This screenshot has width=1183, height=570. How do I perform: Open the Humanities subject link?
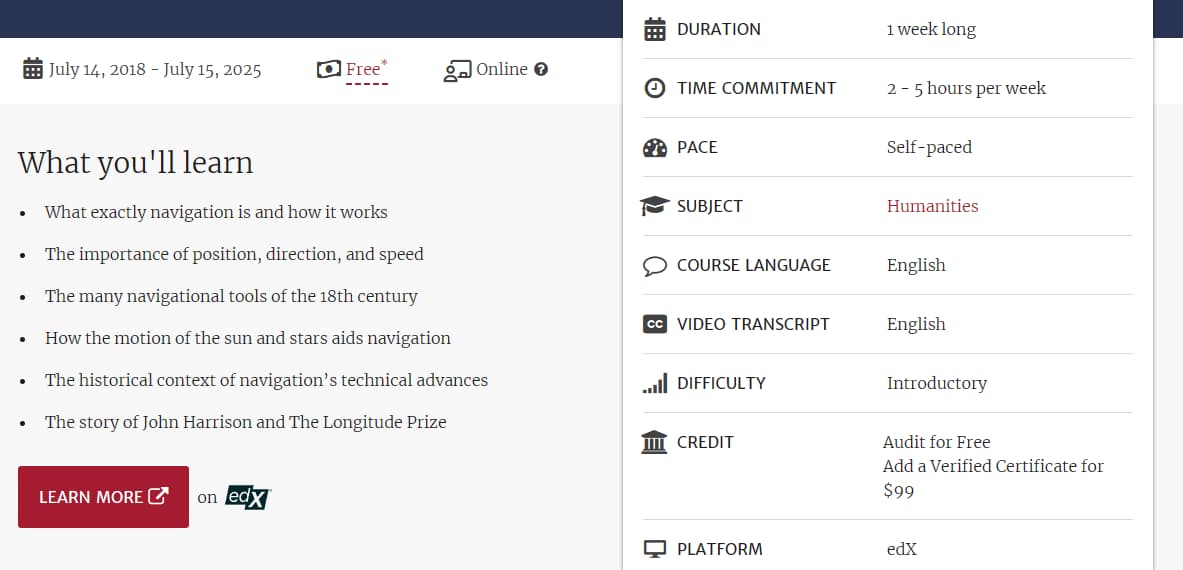point(932,206)
